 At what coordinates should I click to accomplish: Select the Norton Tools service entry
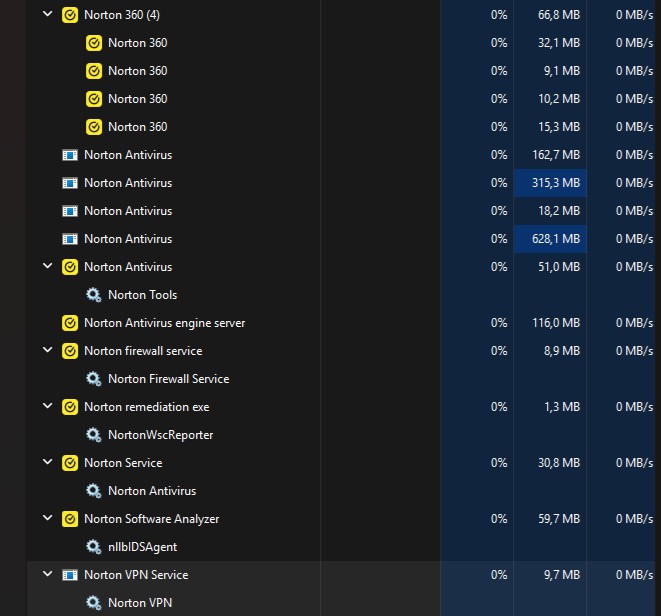tap(142, 295)
